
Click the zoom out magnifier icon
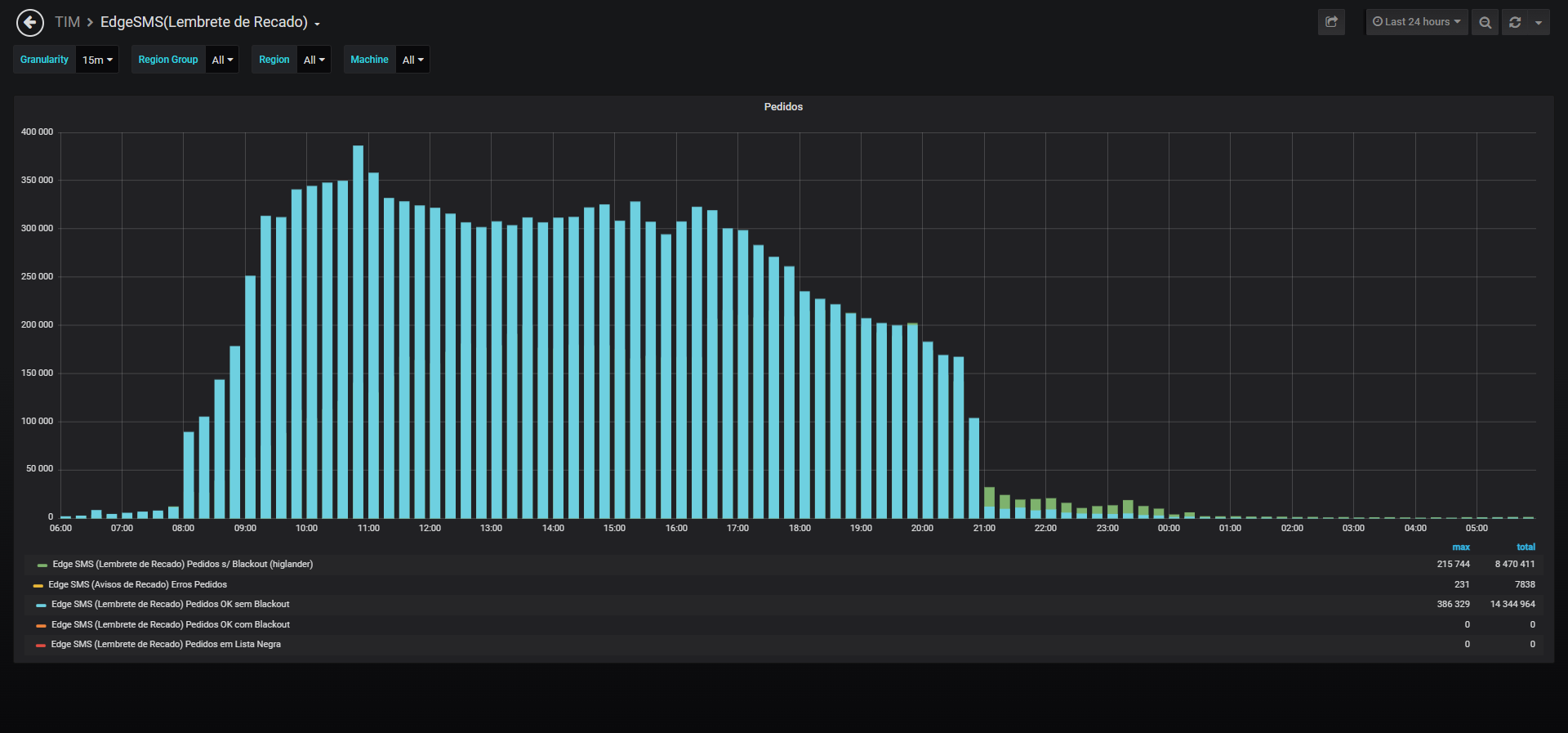(x=1485, y=22)
